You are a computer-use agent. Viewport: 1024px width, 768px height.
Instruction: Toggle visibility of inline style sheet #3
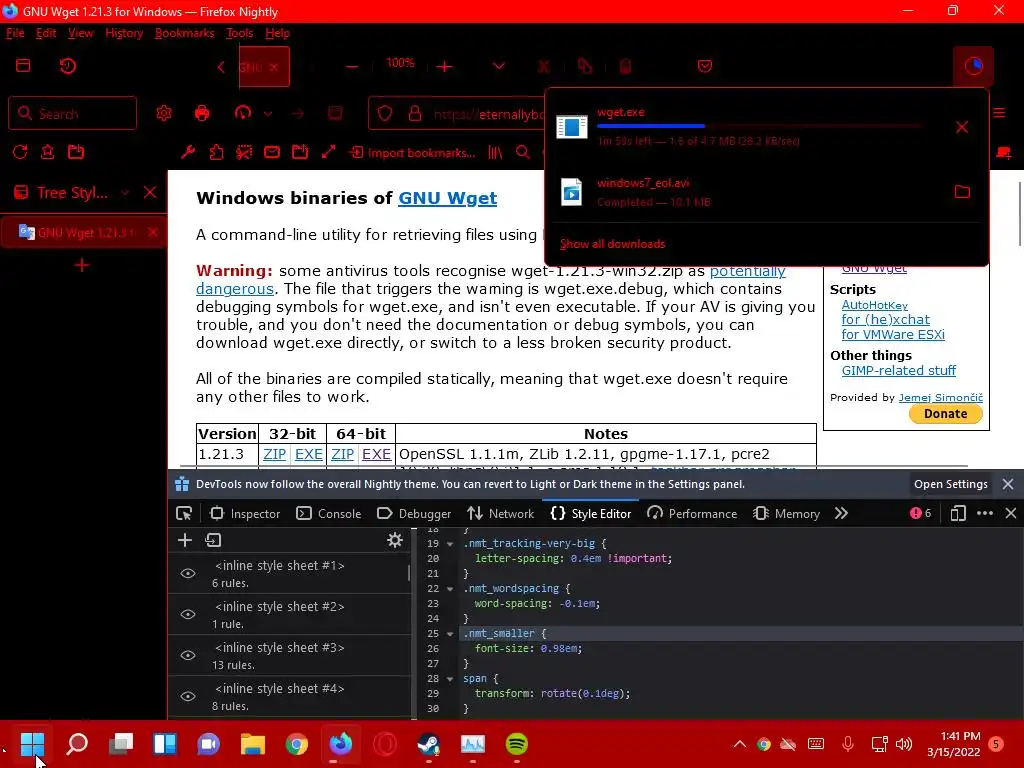187,656
